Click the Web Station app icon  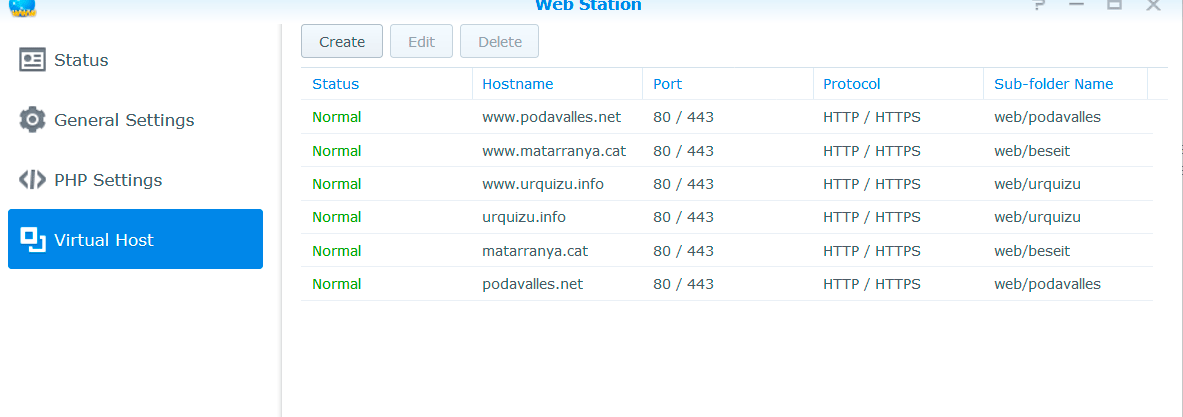click(21, 6)
